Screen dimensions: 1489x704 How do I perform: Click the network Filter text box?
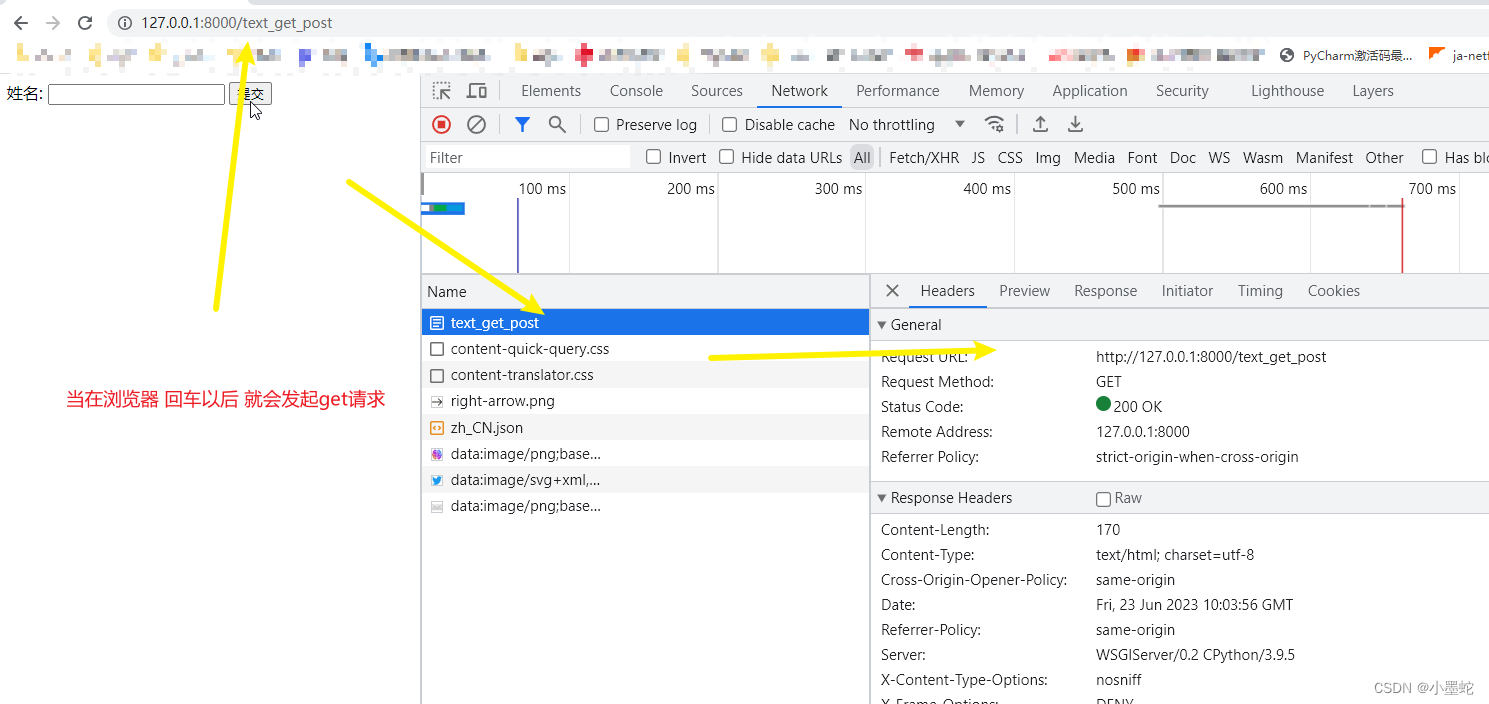click(x=527, y=157)
